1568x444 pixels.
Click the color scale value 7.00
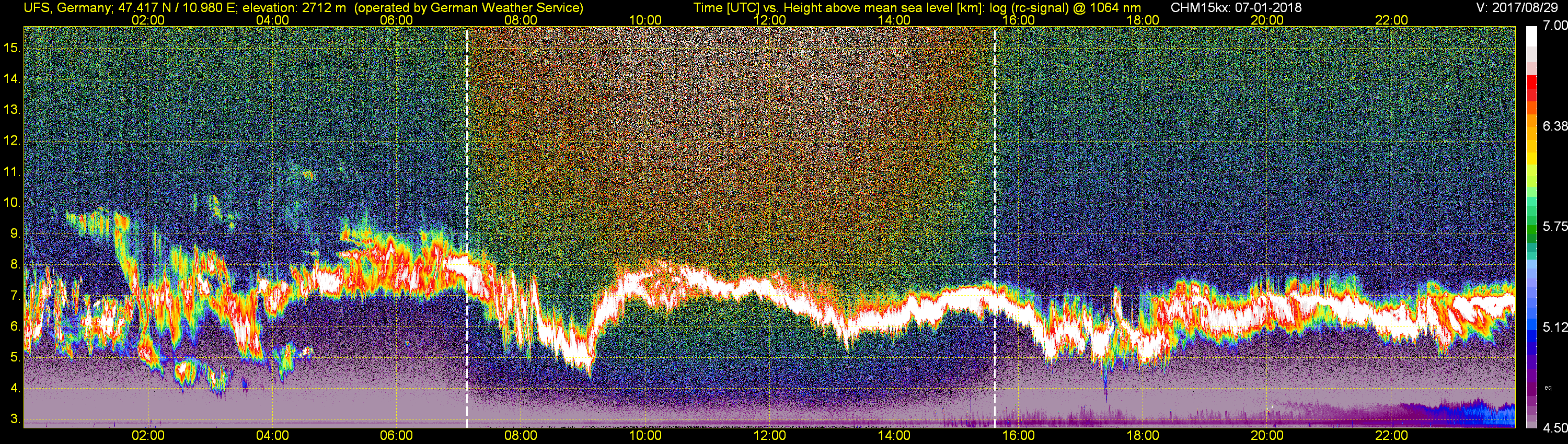[1554, 25]
